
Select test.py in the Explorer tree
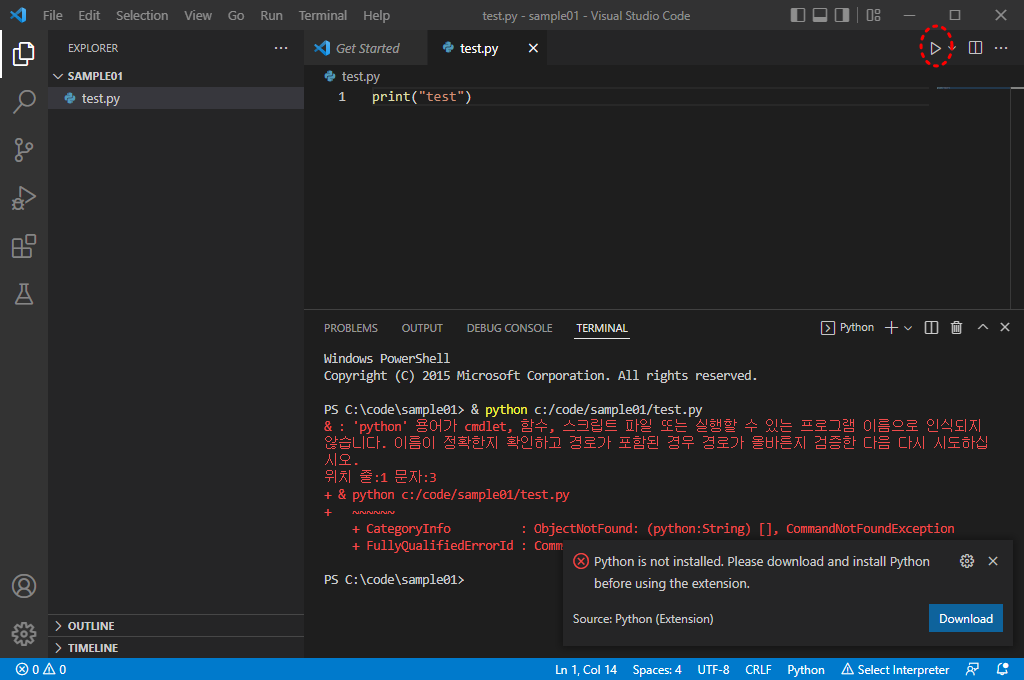coord(176,98)
